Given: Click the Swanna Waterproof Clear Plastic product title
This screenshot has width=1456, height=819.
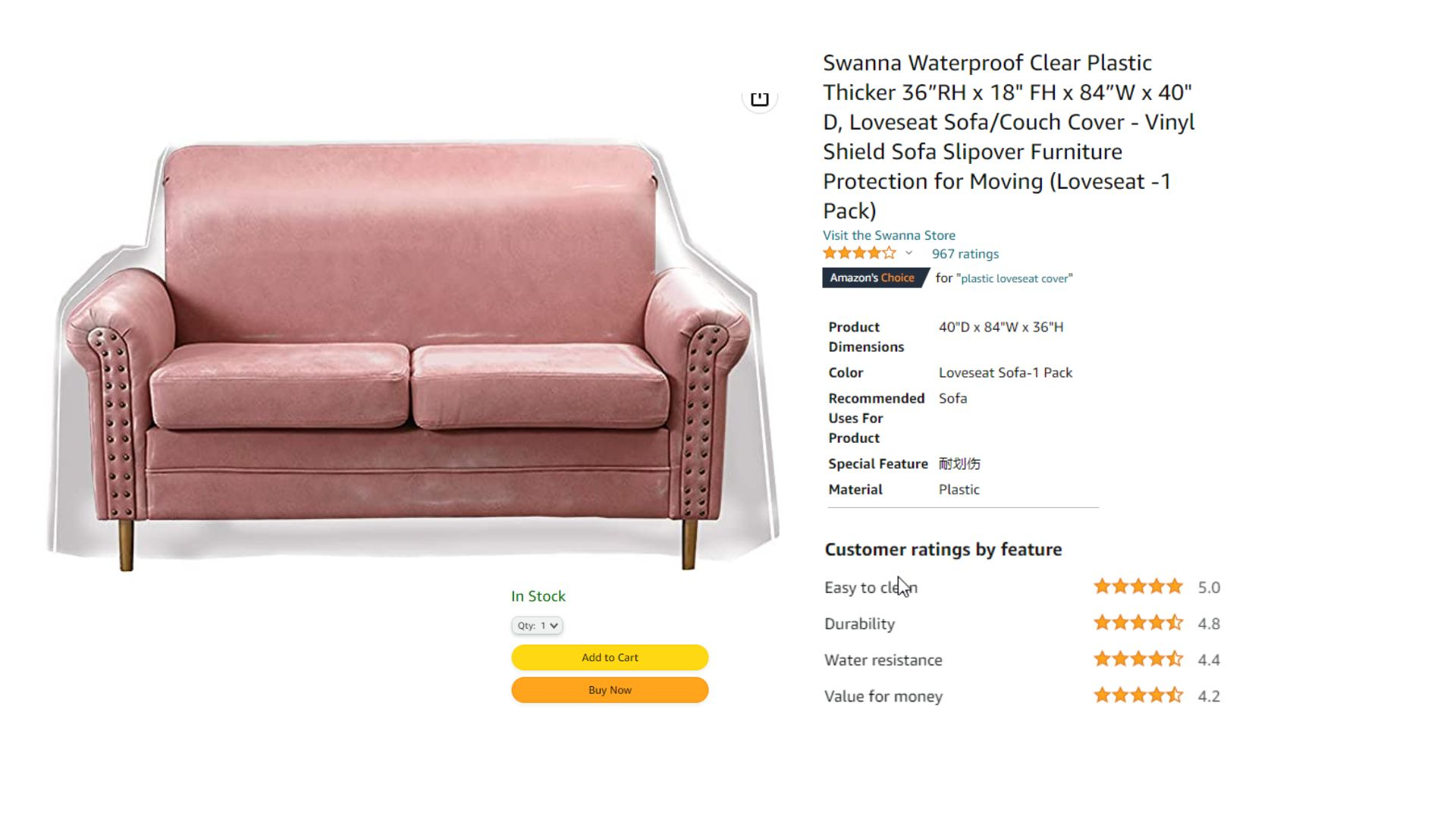Looking at the screenshot, I should point(1009,136).
